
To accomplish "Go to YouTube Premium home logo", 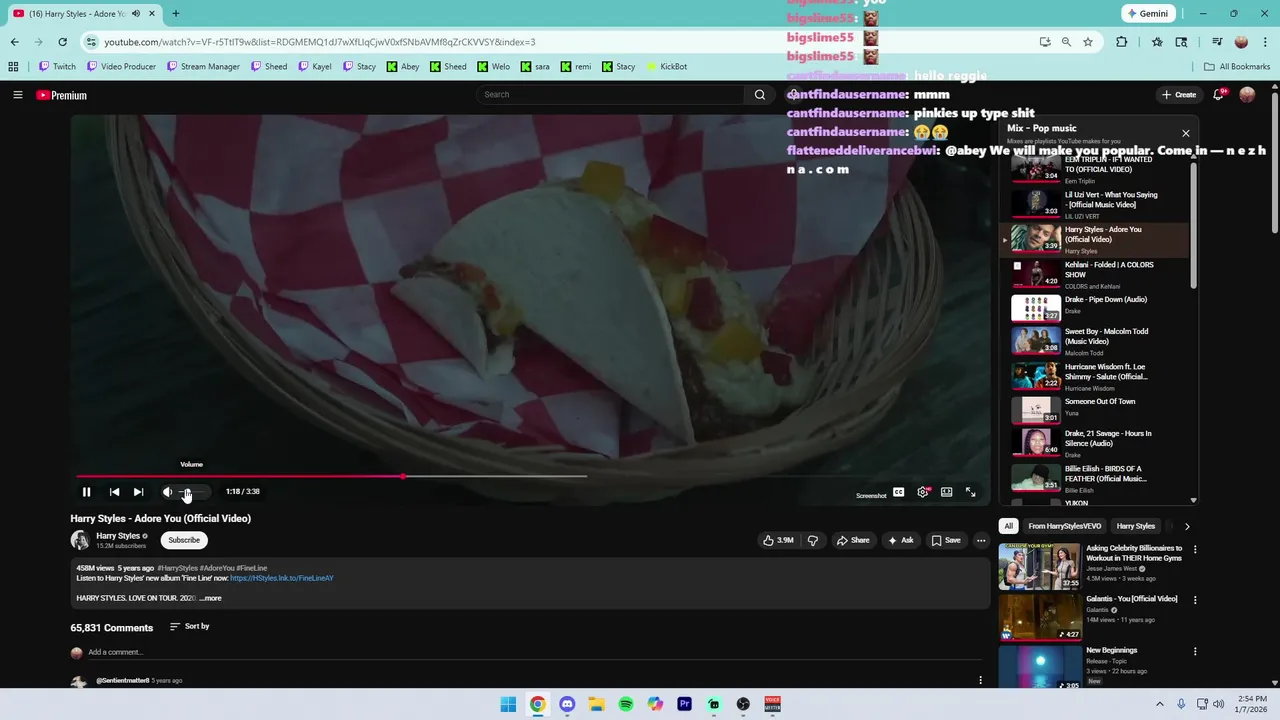I will pyautogui.click(x=62, y=95).
